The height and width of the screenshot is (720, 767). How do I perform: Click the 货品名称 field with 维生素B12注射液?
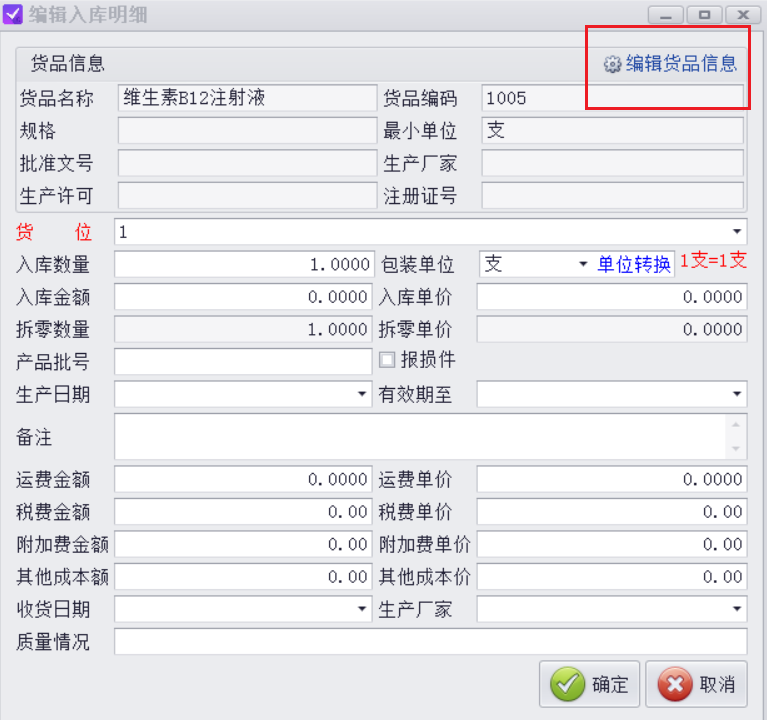[248, 98]
